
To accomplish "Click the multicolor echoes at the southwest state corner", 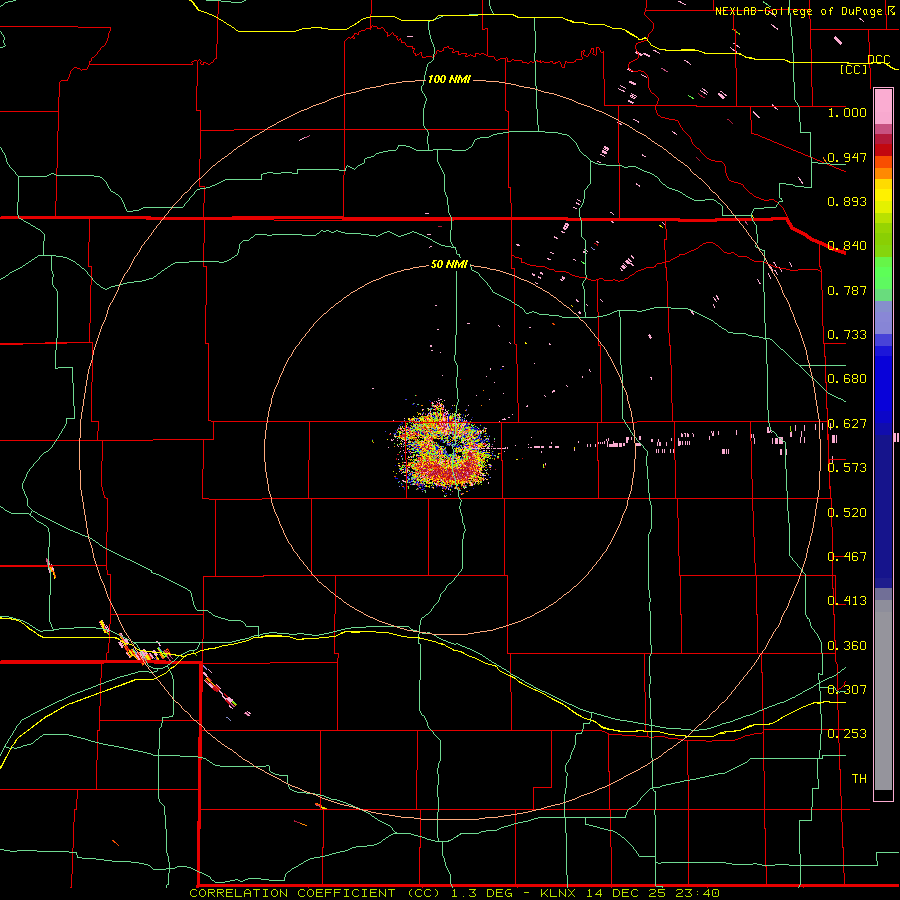I will (x=141, y=647).
